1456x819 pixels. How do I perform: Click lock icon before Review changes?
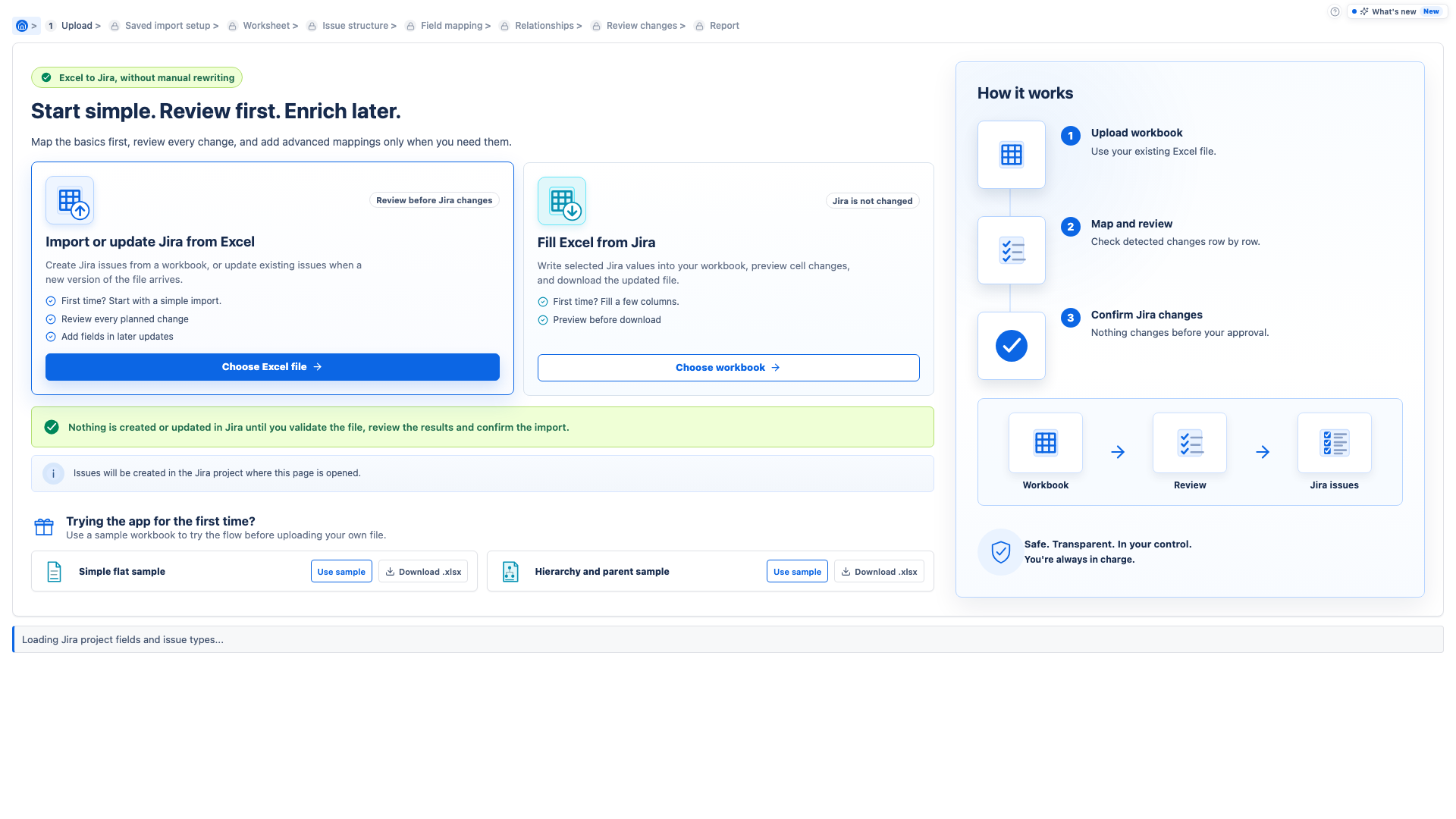[x=596, y=27]
